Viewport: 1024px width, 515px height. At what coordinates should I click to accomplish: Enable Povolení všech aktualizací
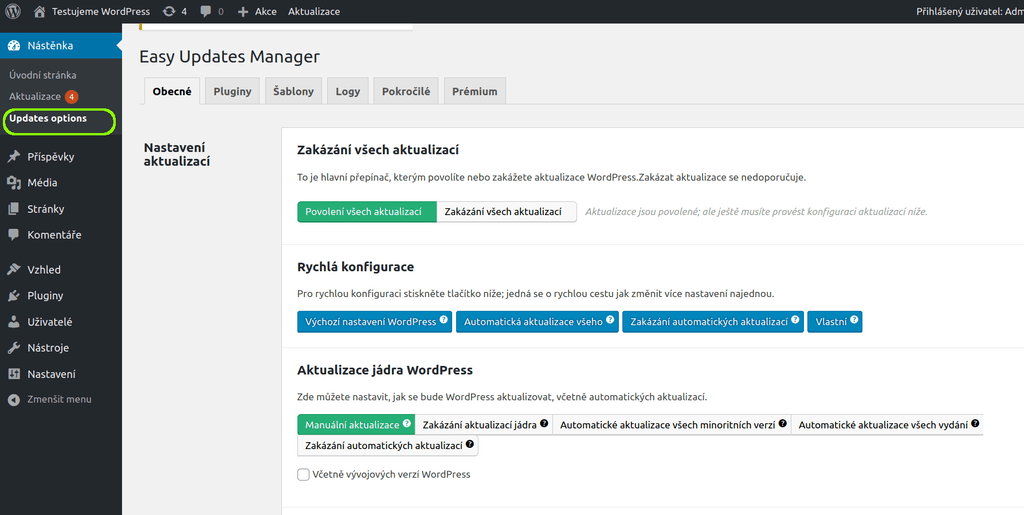366,211
